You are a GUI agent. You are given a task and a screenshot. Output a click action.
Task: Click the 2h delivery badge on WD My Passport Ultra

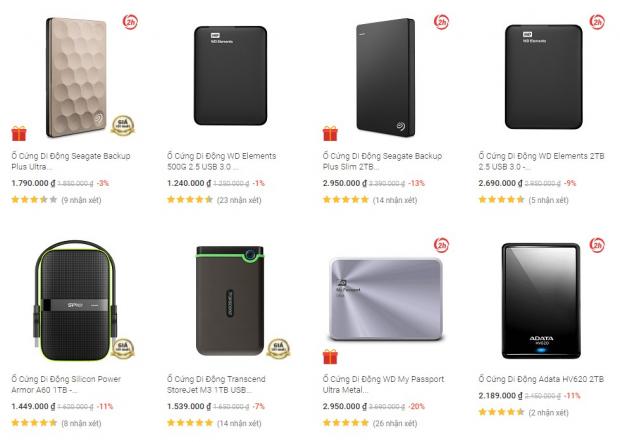(441, 244)
